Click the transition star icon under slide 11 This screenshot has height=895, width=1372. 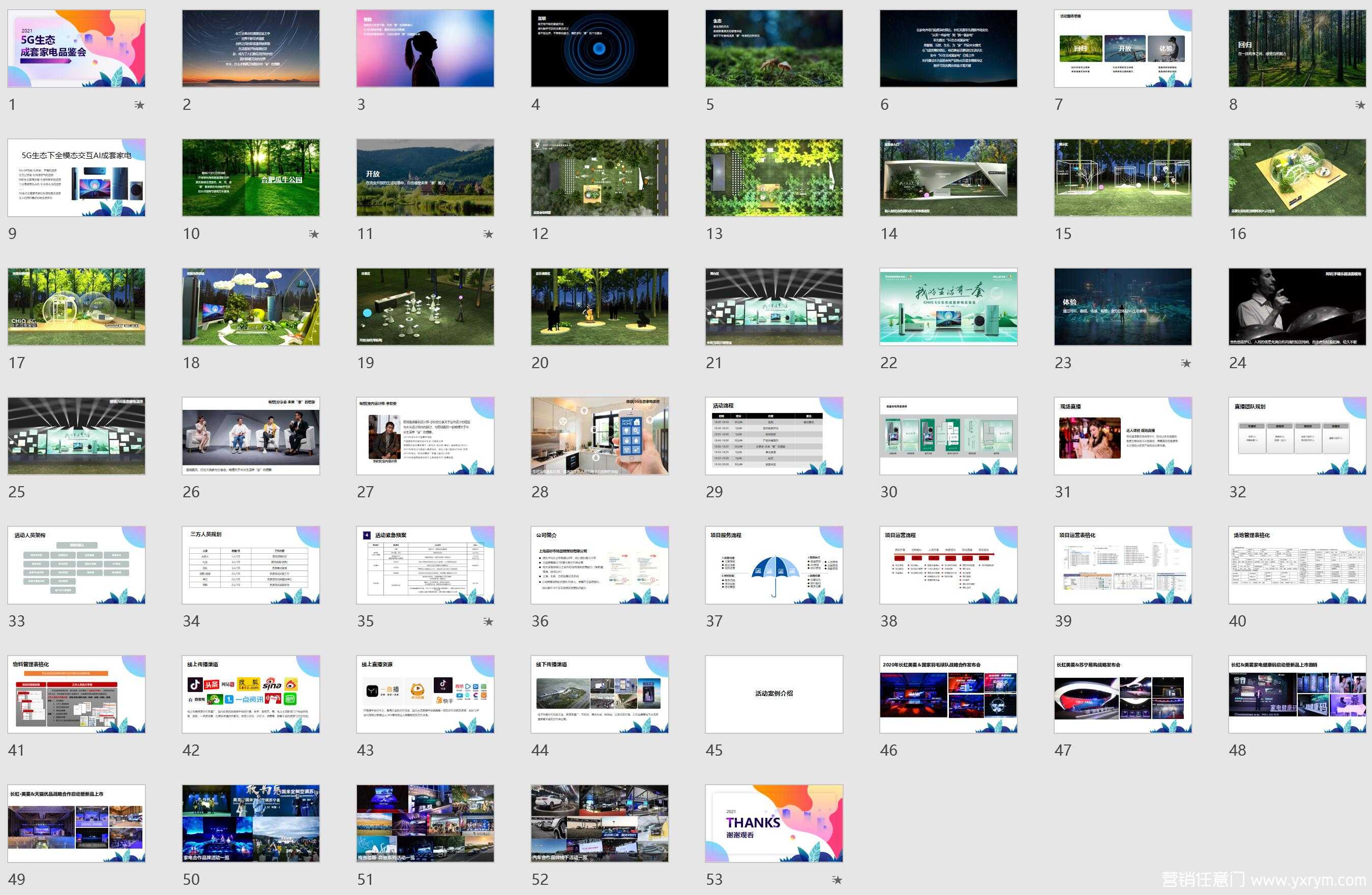(488, 234)
